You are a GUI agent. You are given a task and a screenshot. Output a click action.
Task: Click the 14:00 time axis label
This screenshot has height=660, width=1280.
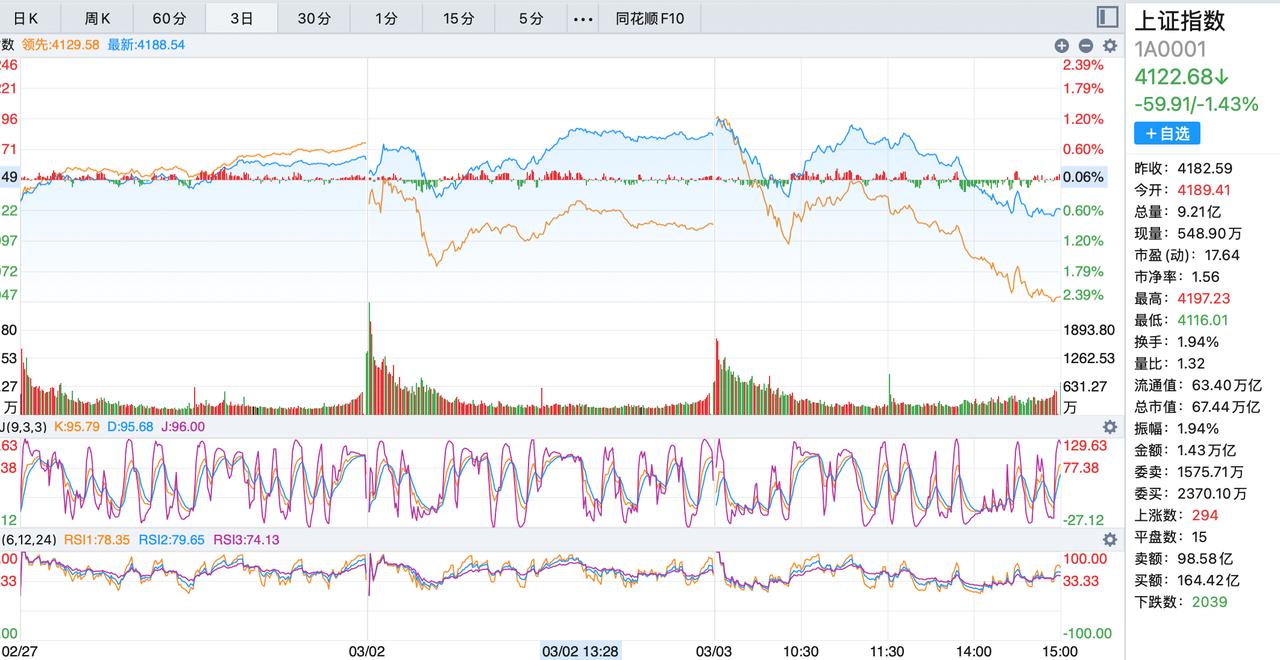click(x=974, y=651)
